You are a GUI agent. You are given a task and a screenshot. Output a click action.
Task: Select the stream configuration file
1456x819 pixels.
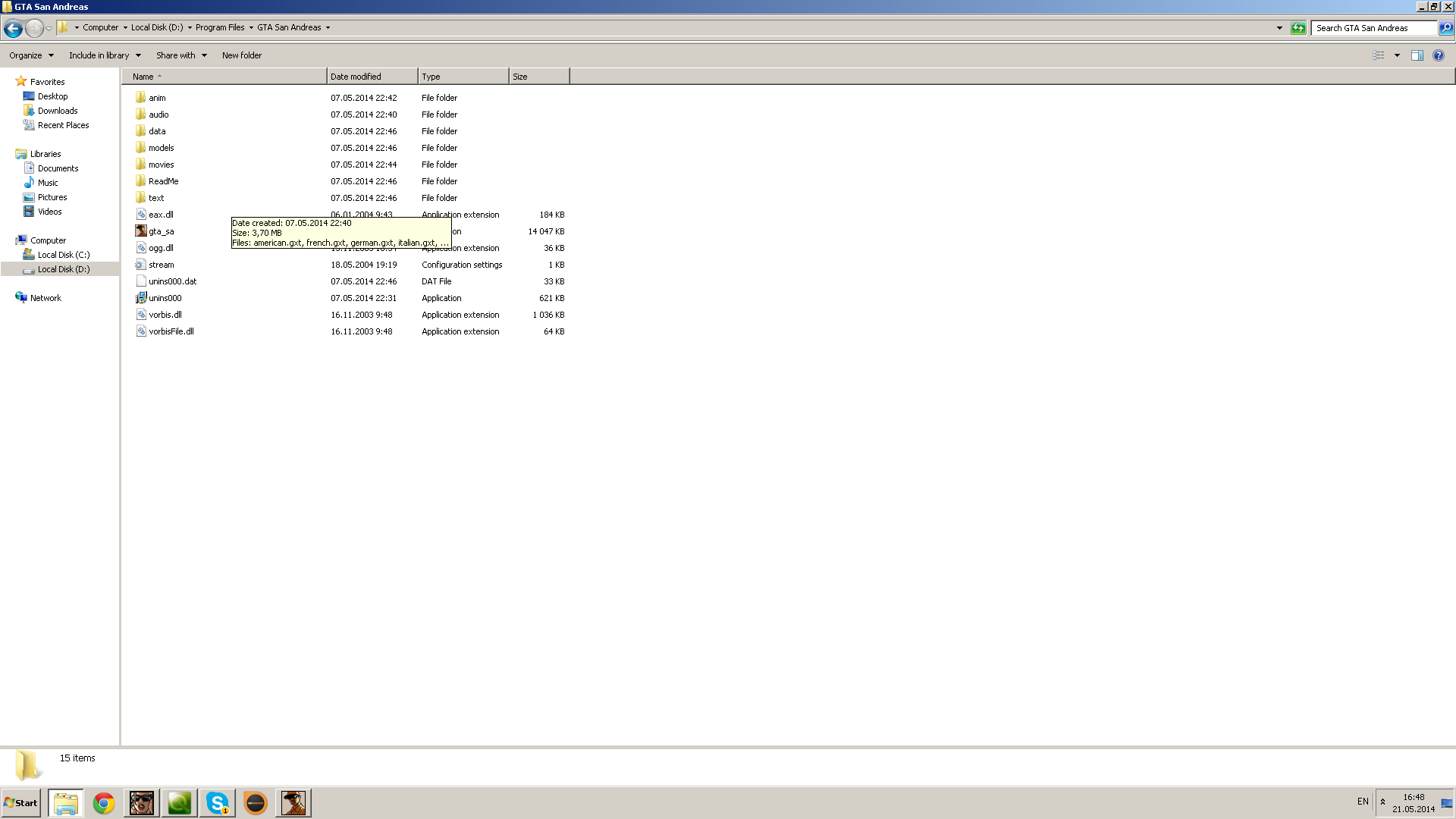[161, 265]
